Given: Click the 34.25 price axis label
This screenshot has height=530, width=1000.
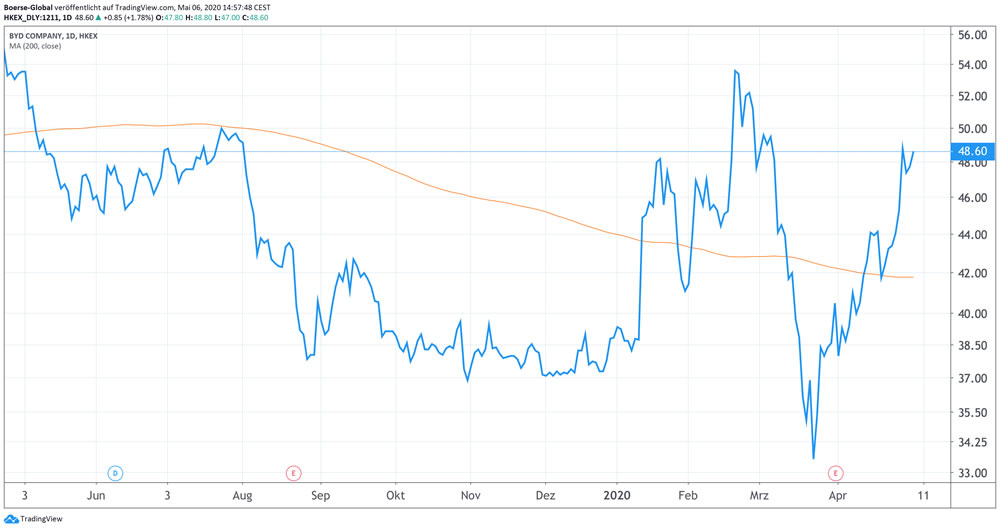Looking at the screenshot, I should 973,442.
